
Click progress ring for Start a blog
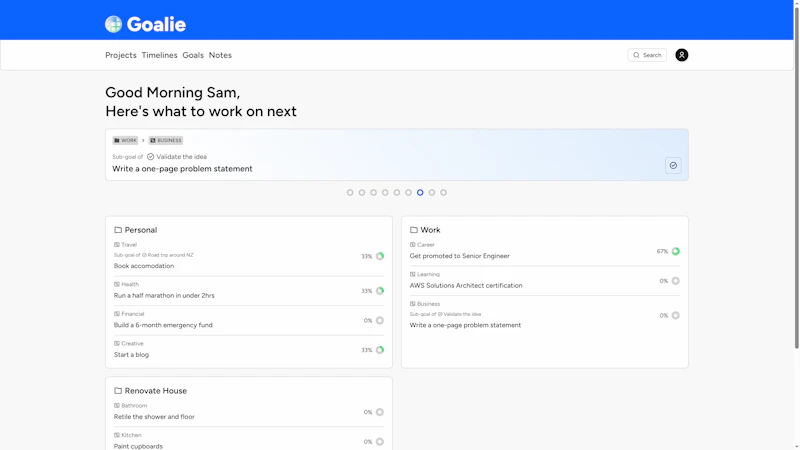coord(380,350)
